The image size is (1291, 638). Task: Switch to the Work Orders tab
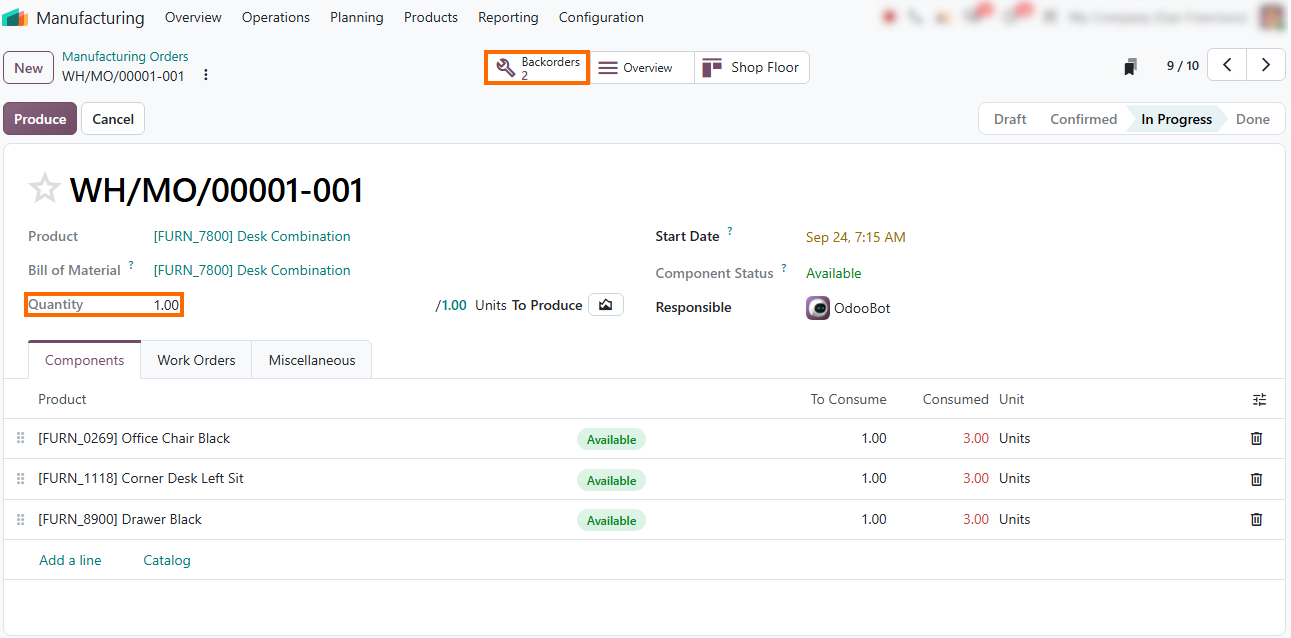196,360
